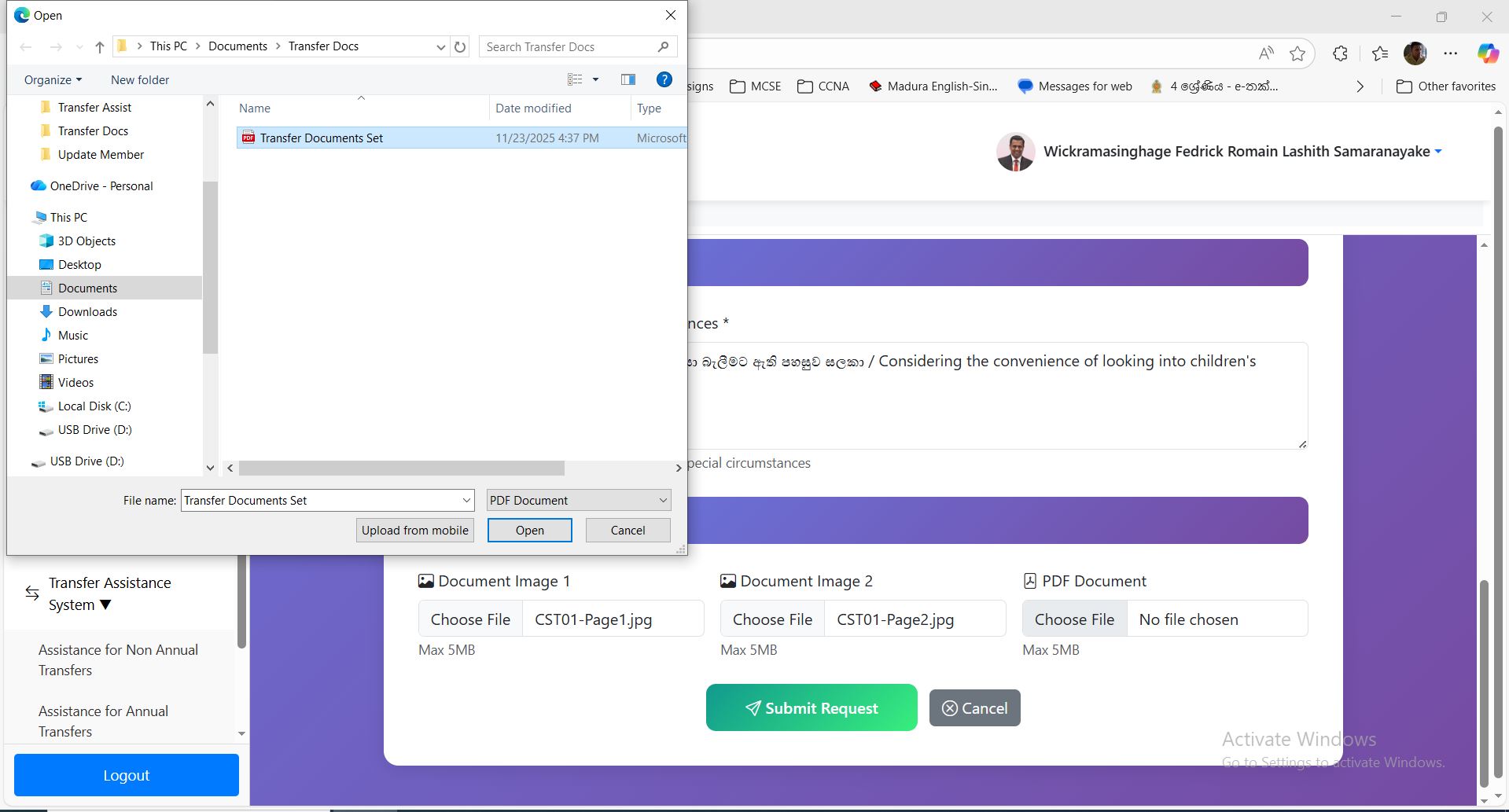
Task: Go up one folder level with the arrow
Action: (x=100, y=47)
